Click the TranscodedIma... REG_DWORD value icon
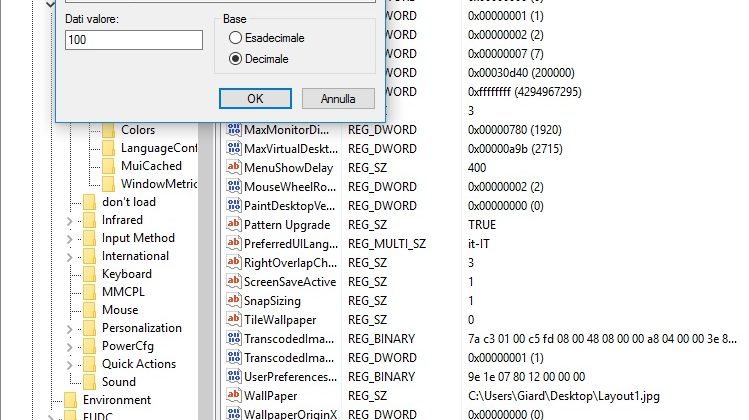Image resolution: width=749 pixels, height=420 pixels. click(234, 357)
